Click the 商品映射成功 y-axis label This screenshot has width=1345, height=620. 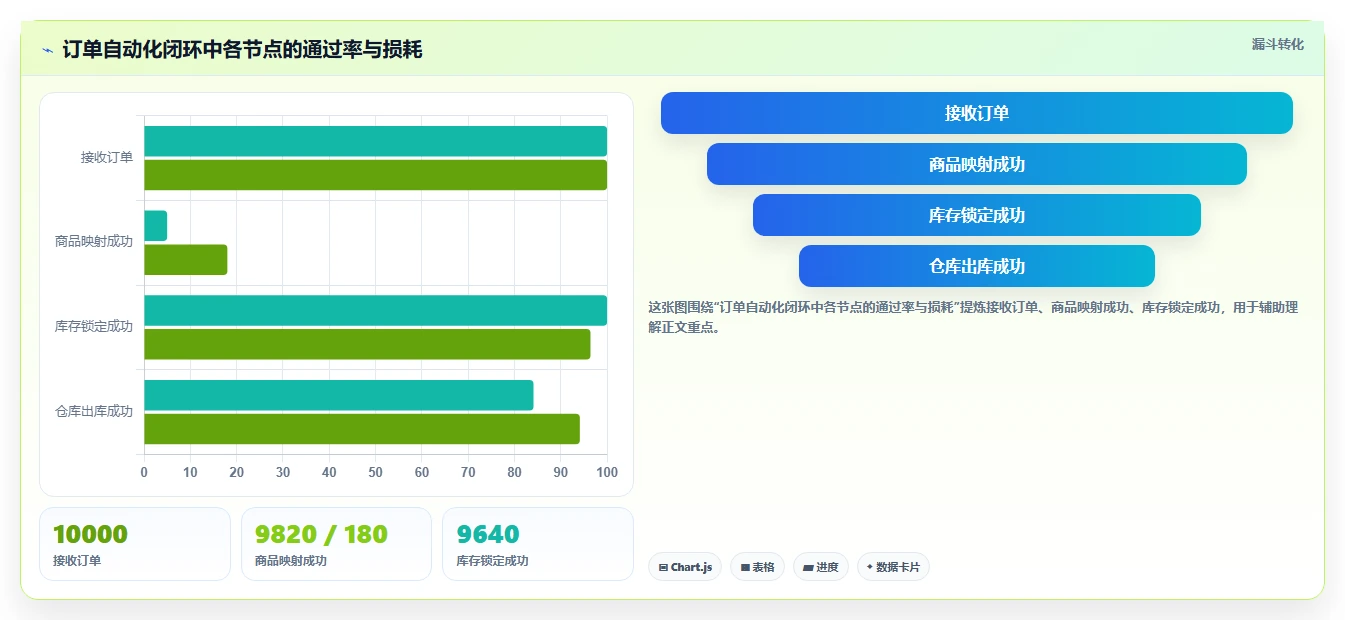pyautogui.click(x=94, y=242)
